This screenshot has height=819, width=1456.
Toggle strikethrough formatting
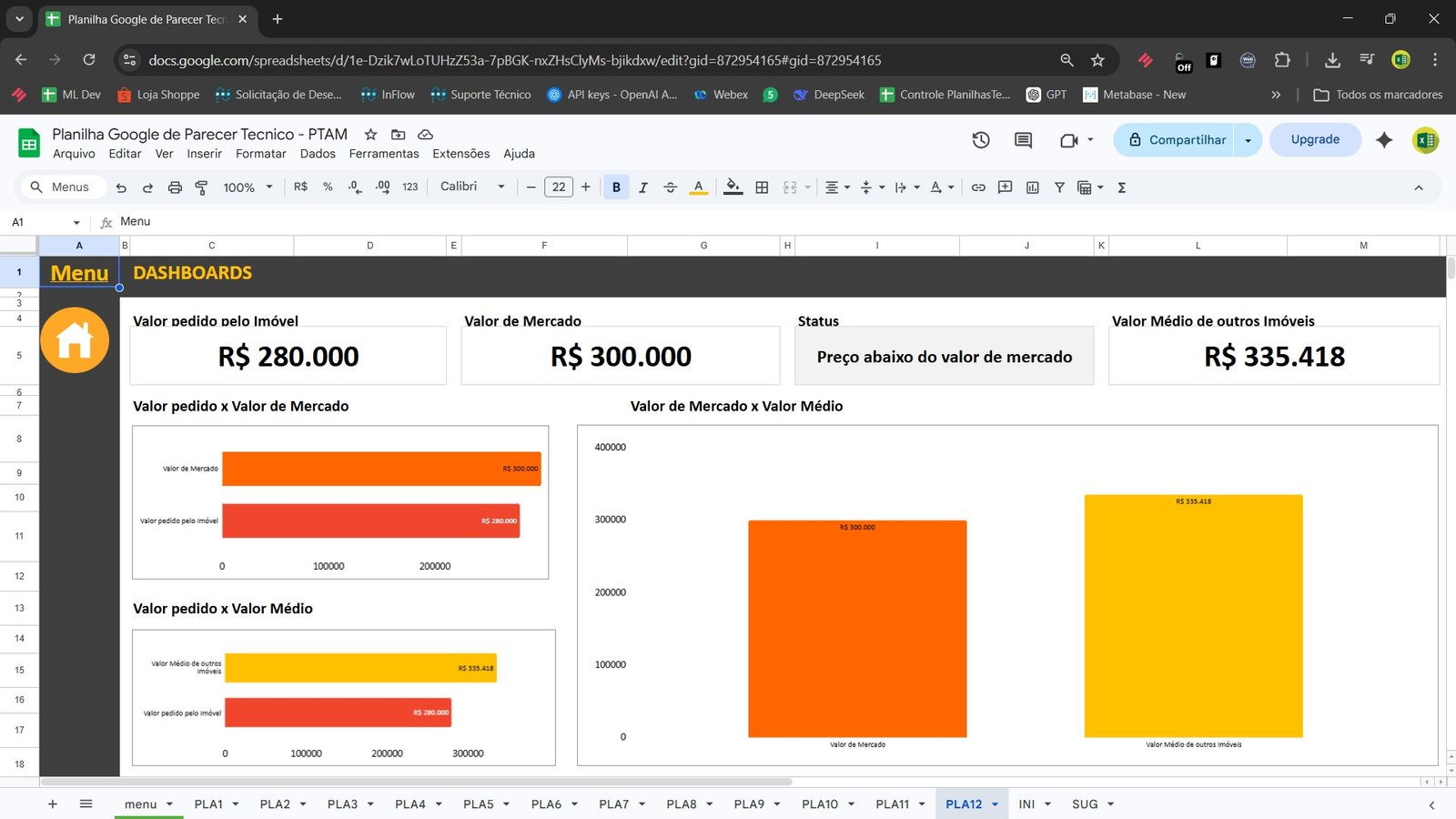[671, 187]
